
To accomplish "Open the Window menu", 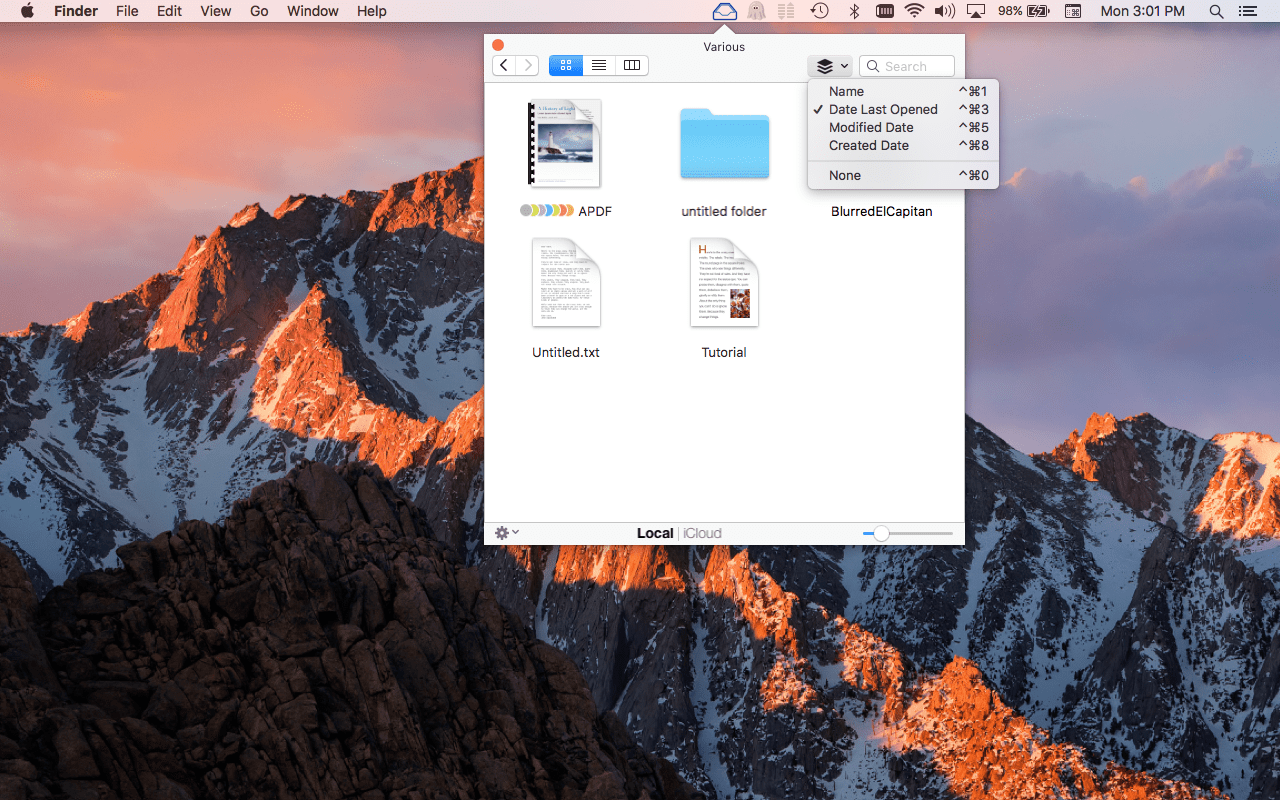I will point(312,11).
